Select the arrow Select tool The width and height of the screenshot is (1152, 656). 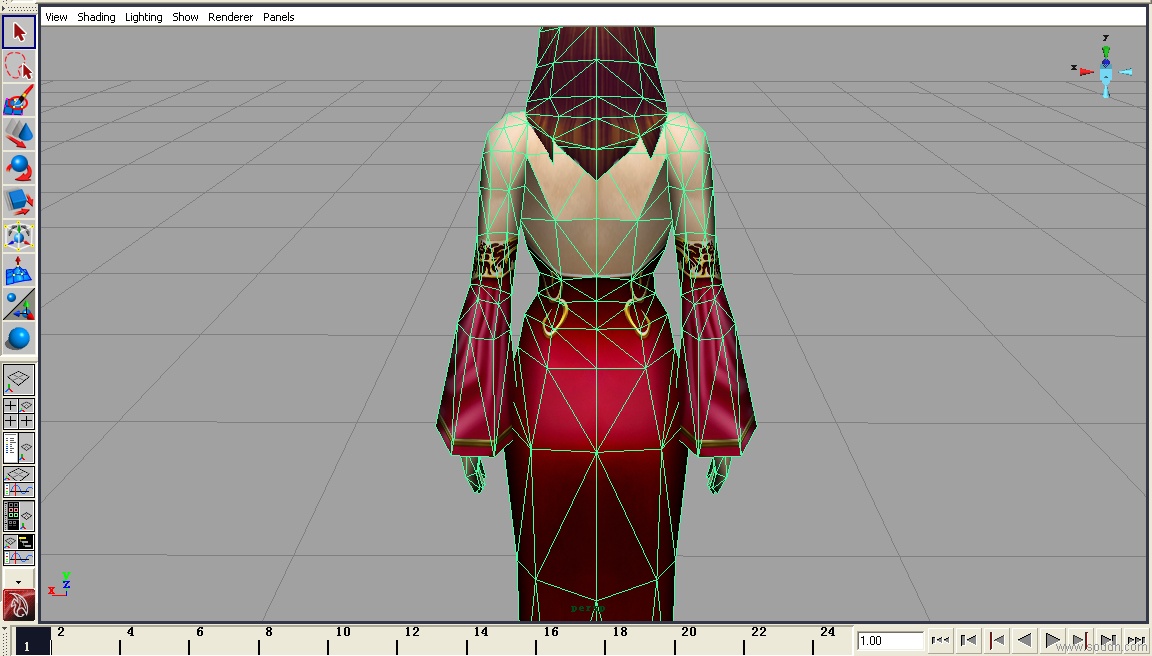click(19, 31)
